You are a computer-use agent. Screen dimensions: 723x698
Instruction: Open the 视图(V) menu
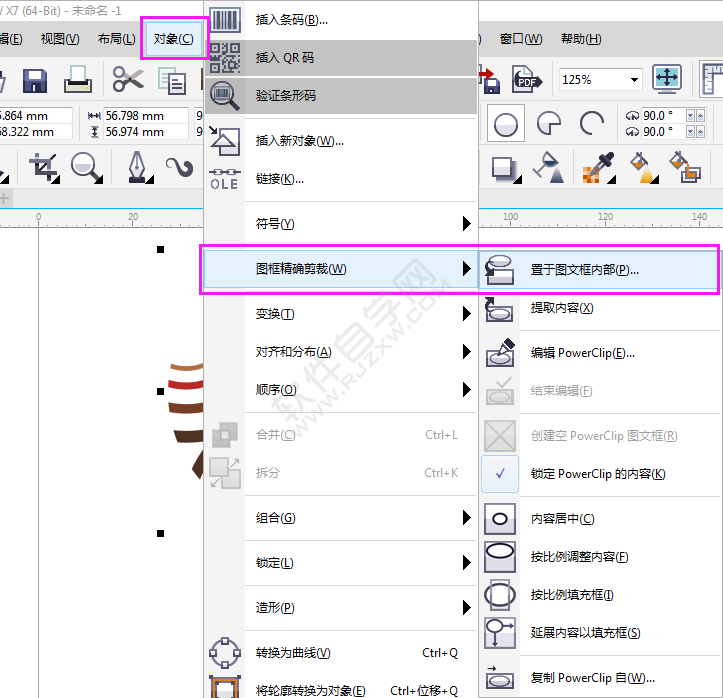pos(60,39)
